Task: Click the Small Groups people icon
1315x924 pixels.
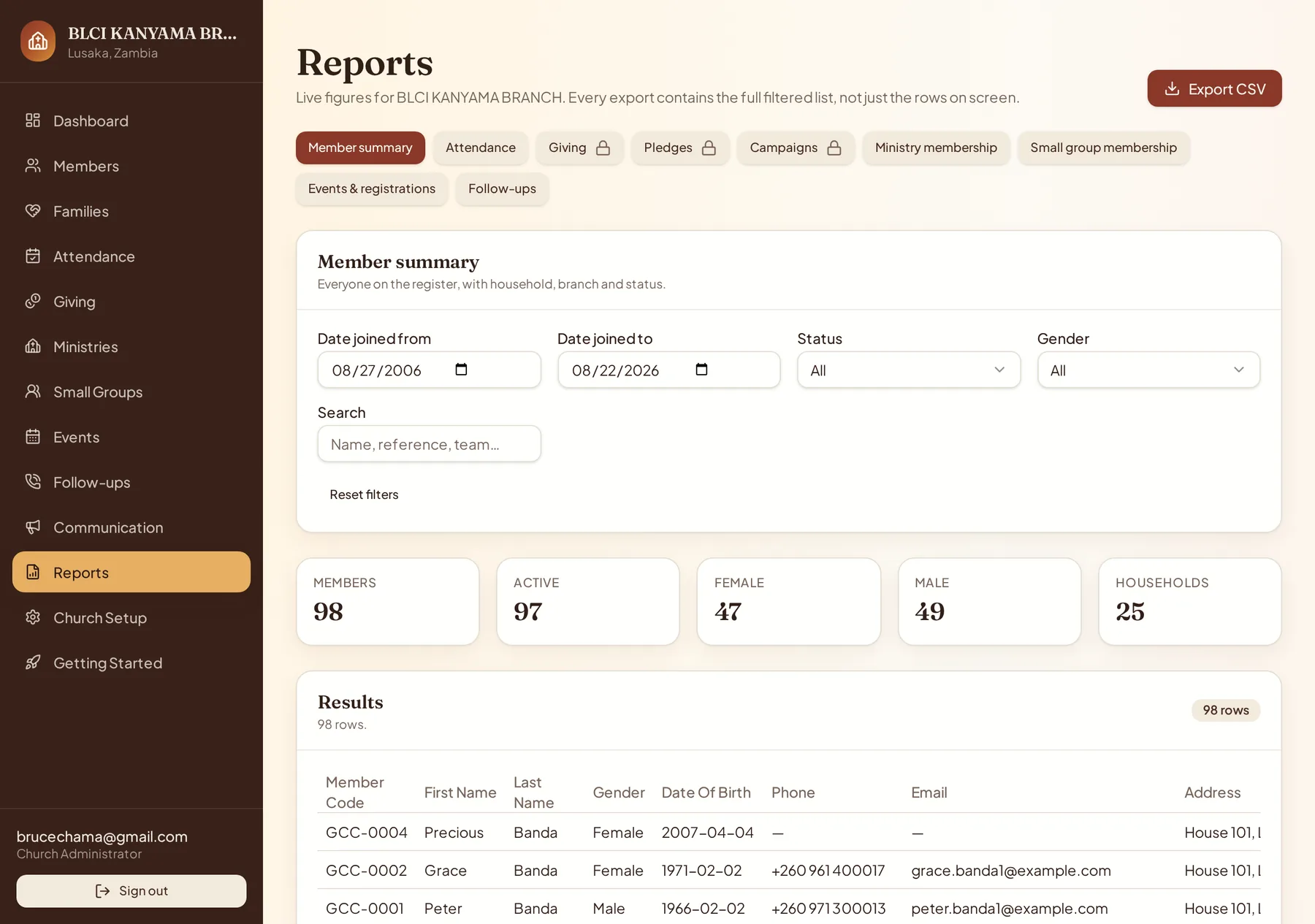Action: point(33,392)
